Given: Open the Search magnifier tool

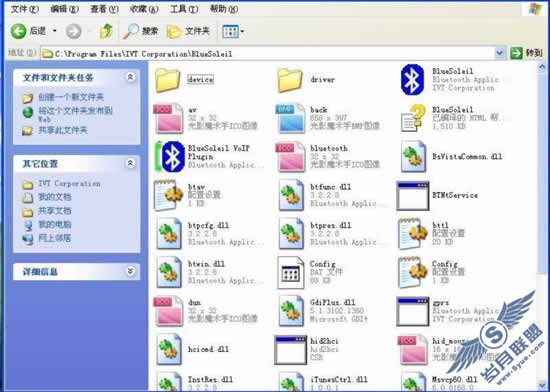Looking at the screenshot, I should [x=141, y=31].
